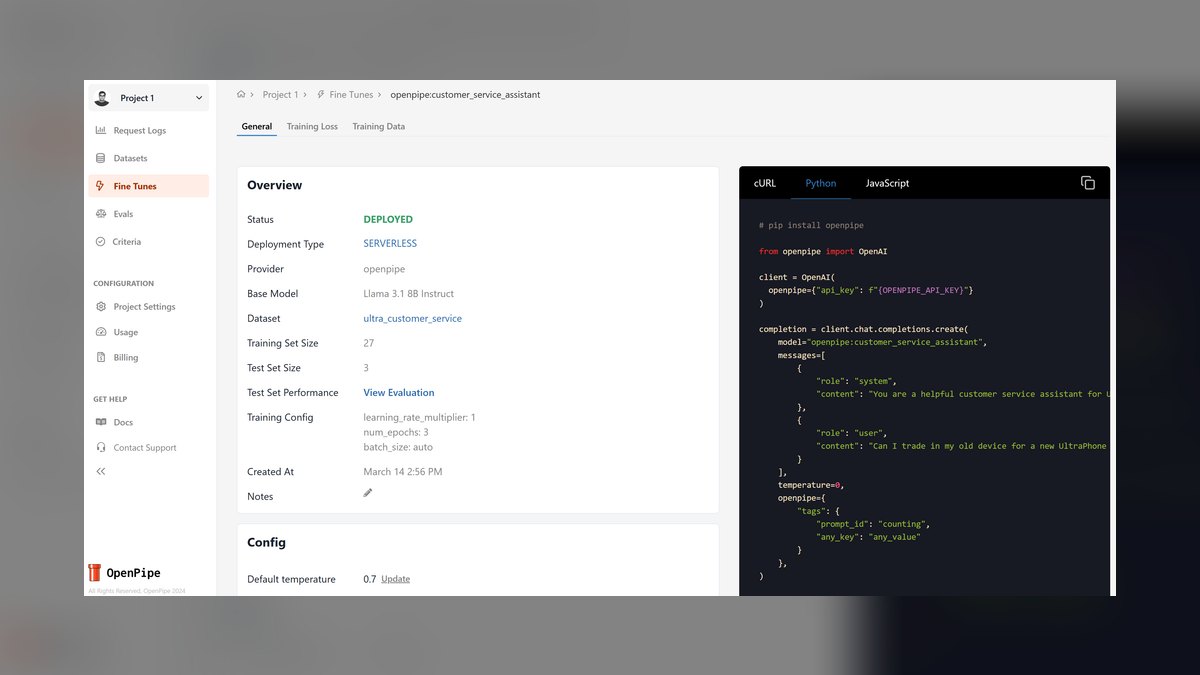Open the Usage gauge icon
Viewport: 1200px width, 675px height.
tap(101, 332)
